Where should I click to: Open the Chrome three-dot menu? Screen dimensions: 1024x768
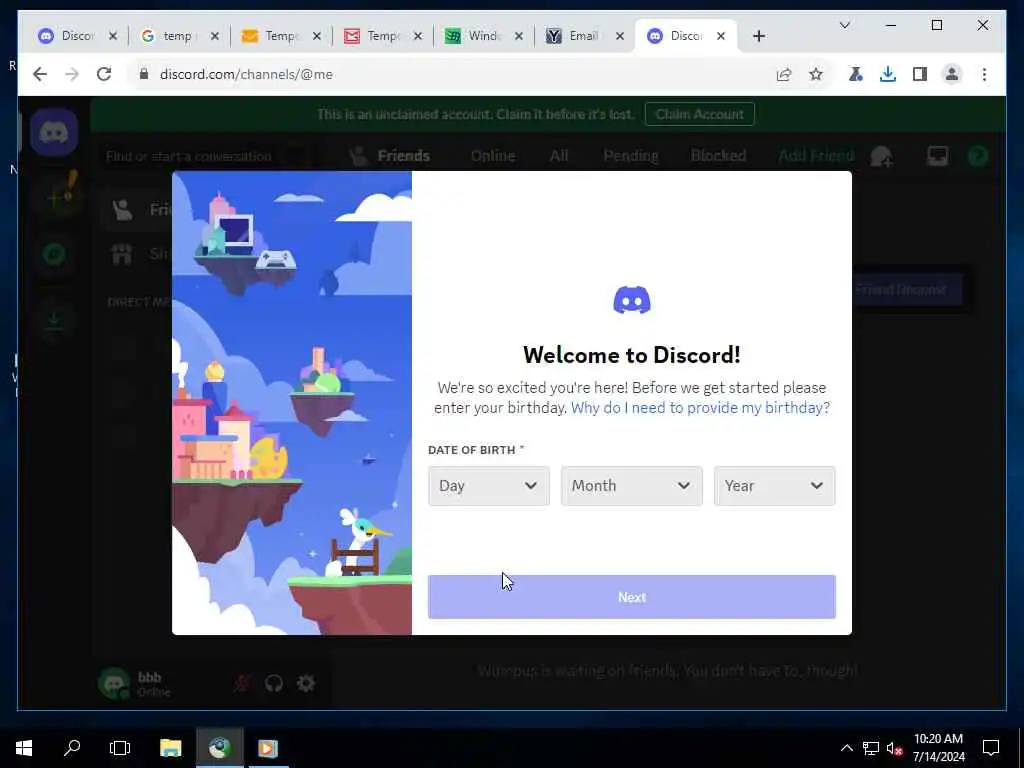984,74
